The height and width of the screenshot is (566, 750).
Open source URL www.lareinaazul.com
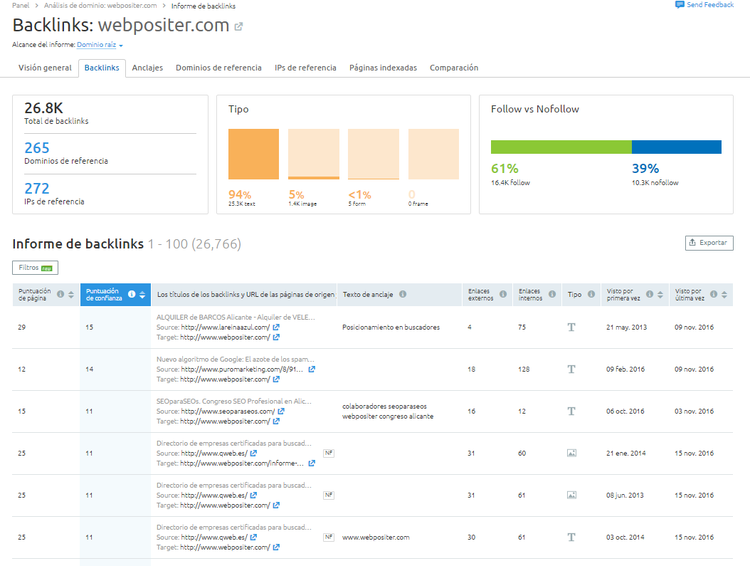225,327
